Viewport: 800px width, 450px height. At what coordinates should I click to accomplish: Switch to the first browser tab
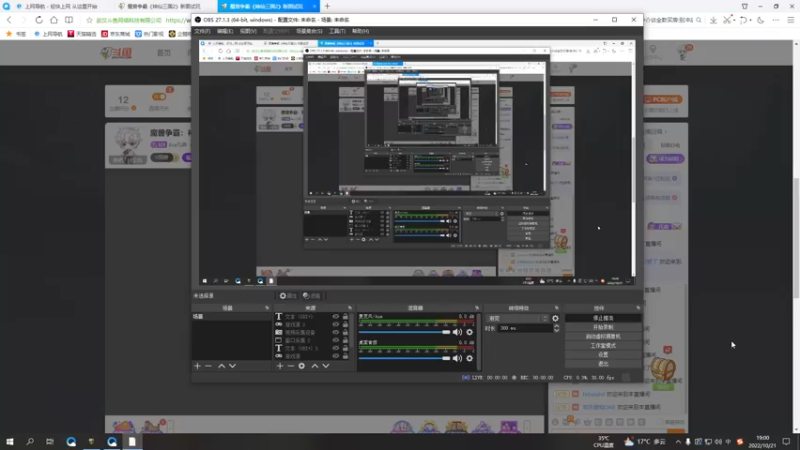click(x=60, y=6)
